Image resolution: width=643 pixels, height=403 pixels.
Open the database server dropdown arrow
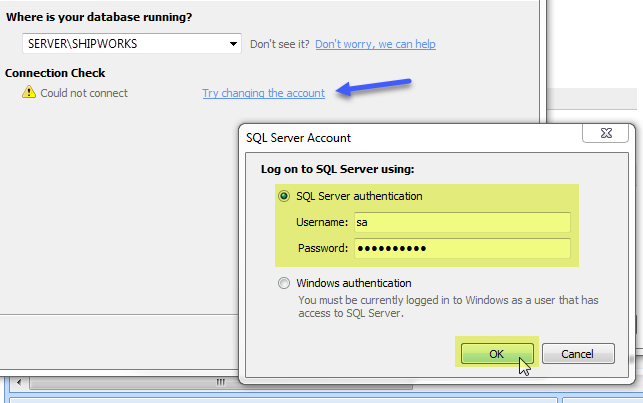coord(233,44)
